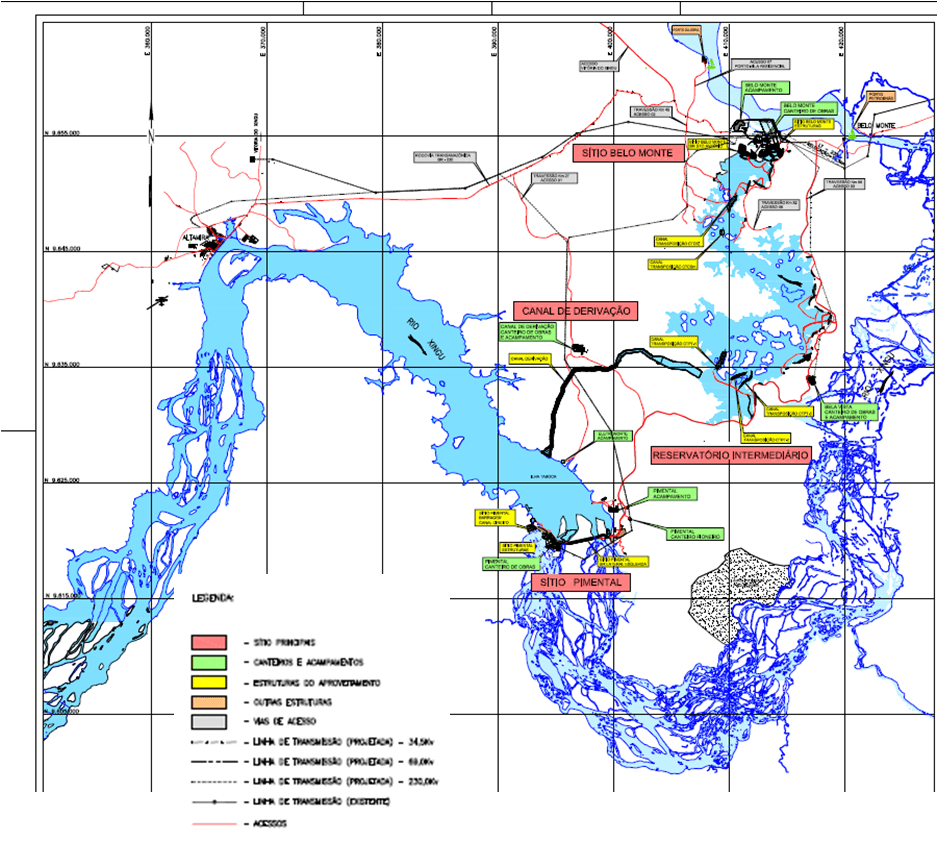Click the gray Rodovia Transamazônica BR-230 label
This screenshot has height=843, width=938.
pyautogui.click(x=445, y=157)
